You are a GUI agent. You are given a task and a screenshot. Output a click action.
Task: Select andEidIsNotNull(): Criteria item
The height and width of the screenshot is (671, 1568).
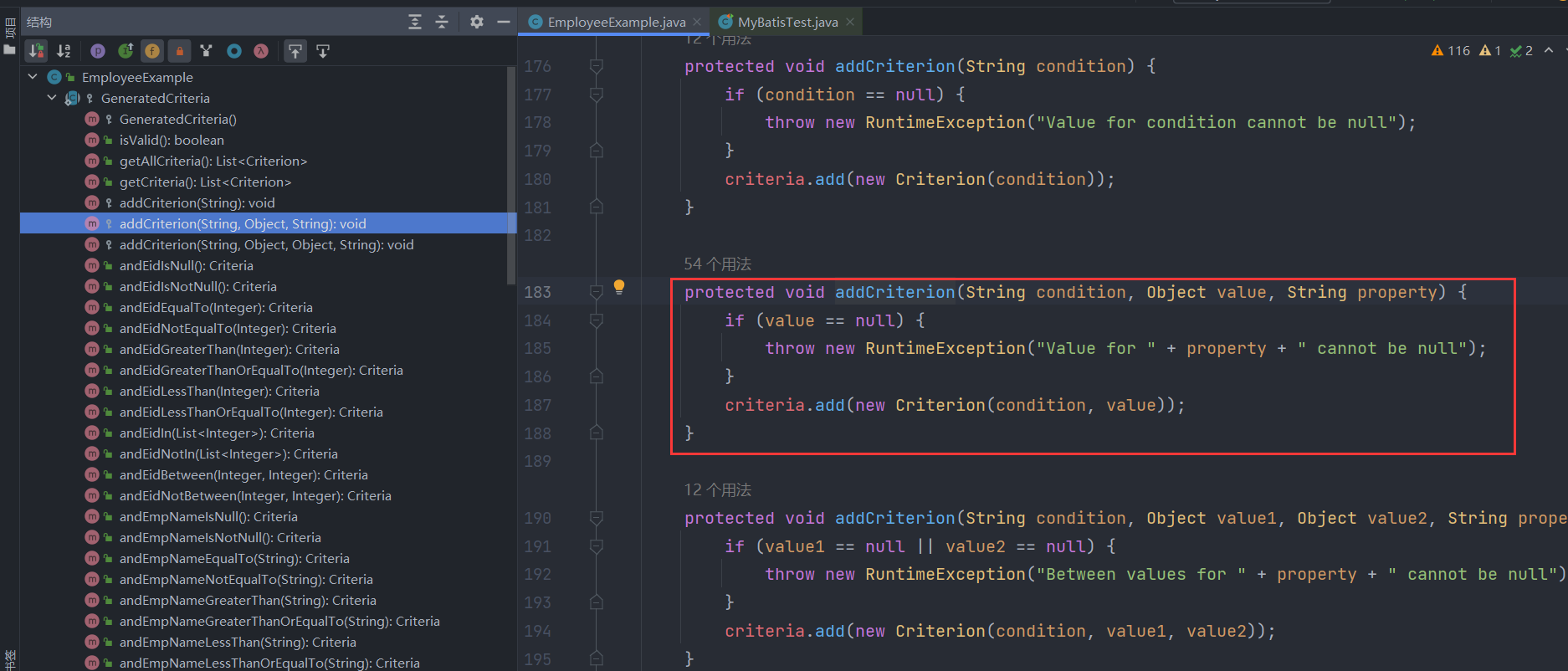197,286
